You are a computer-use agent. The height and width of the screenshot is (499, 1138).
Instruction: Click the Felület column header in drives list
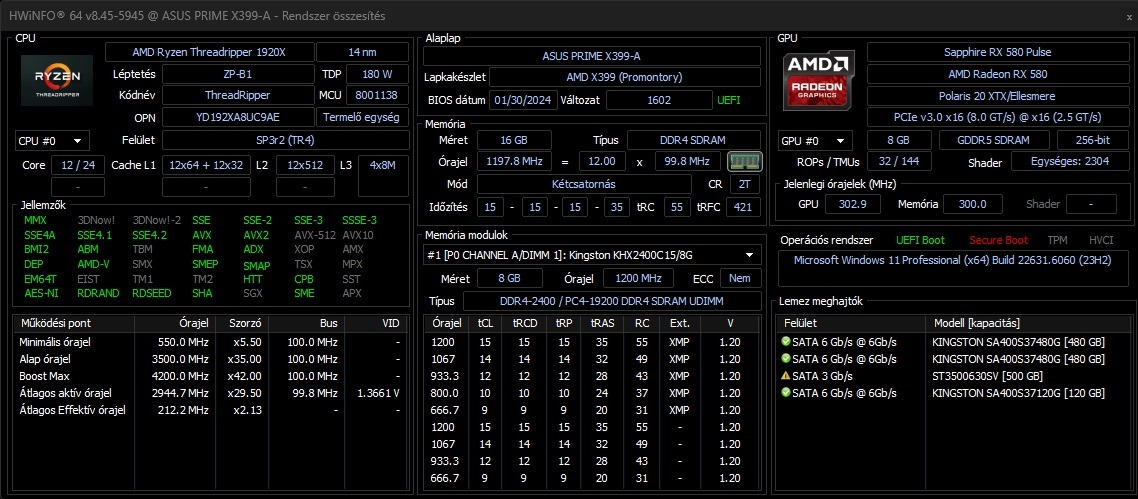[851, 323]
